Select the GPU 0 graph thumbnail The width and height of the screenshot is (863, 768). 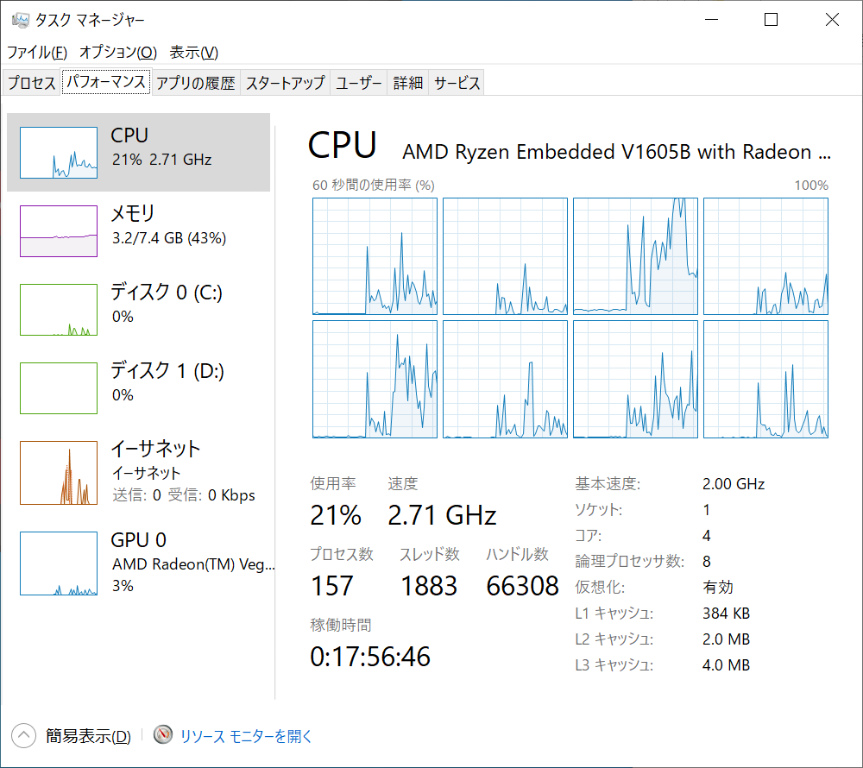pos(59,563)
